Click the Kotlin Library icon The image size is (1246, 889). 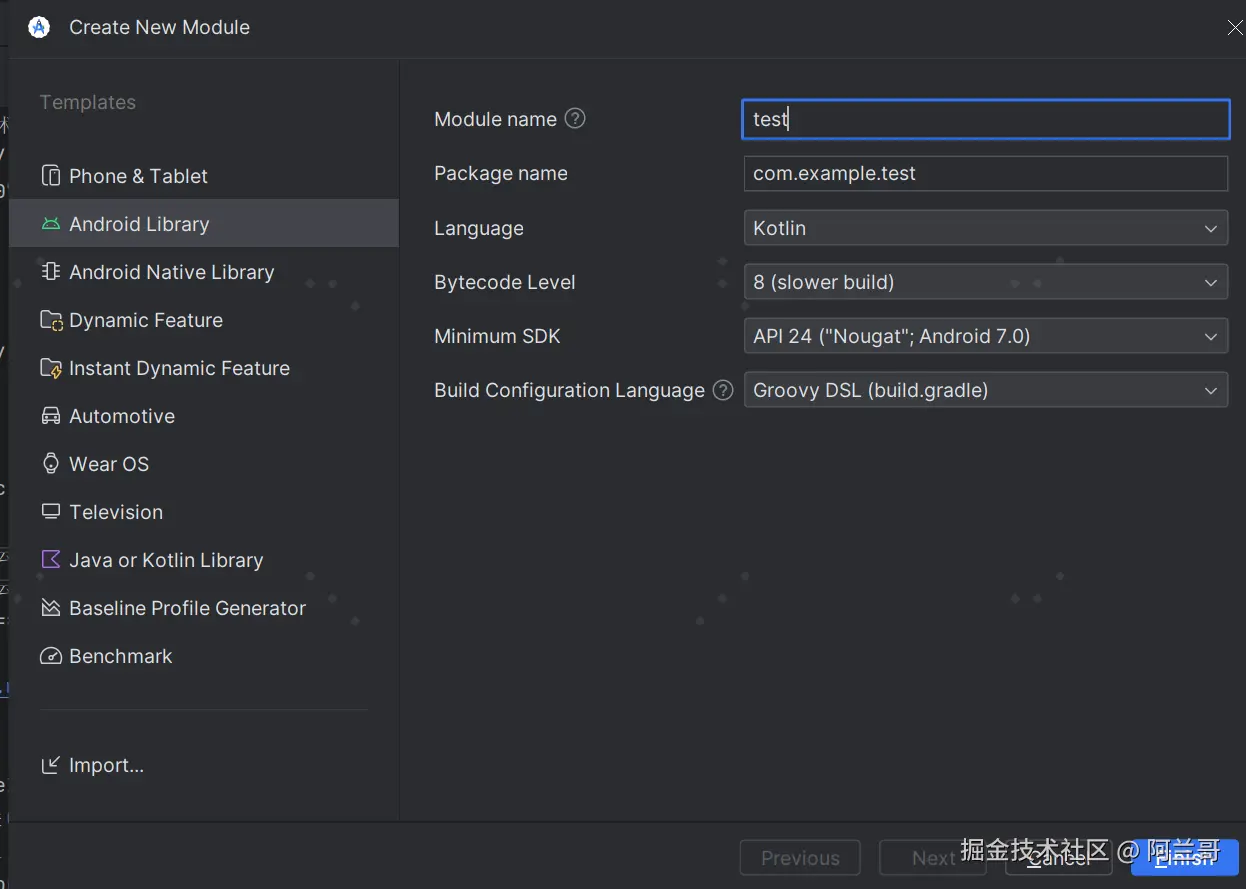coord(50,560)
